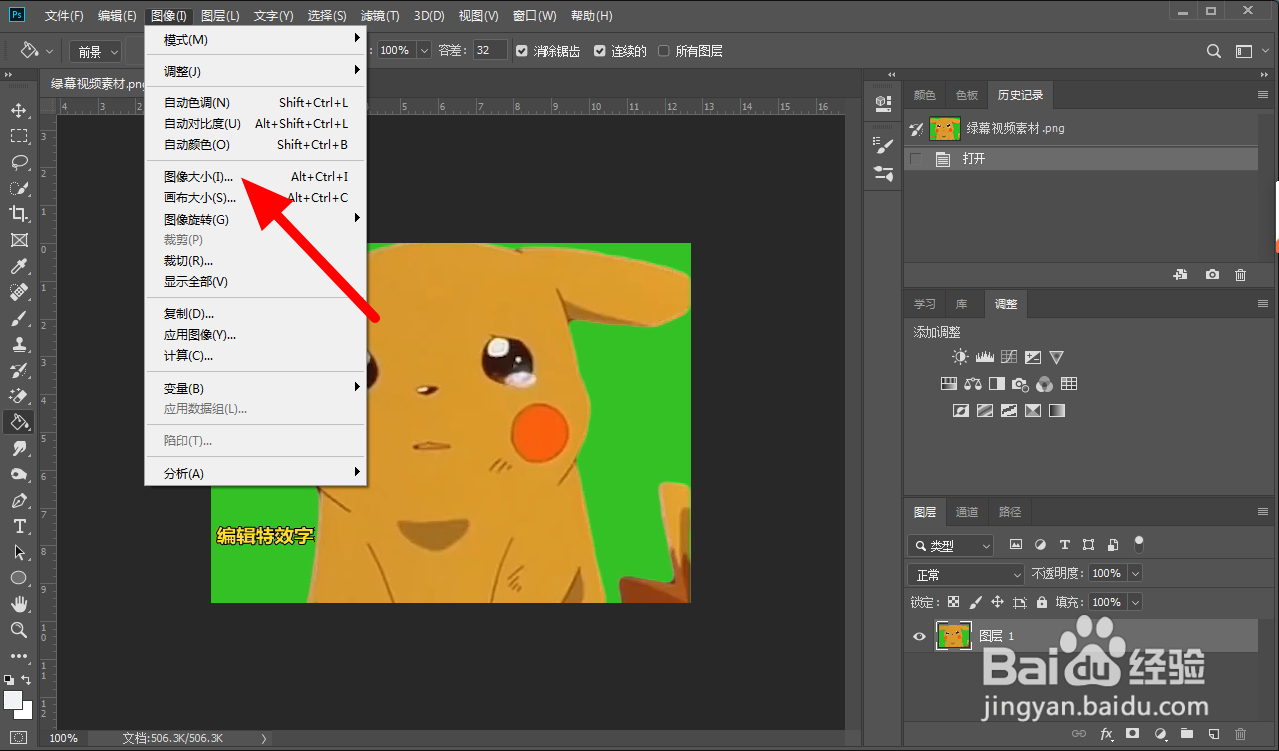Choose 应用图像(Y)... menu entry

pos(256,335)
